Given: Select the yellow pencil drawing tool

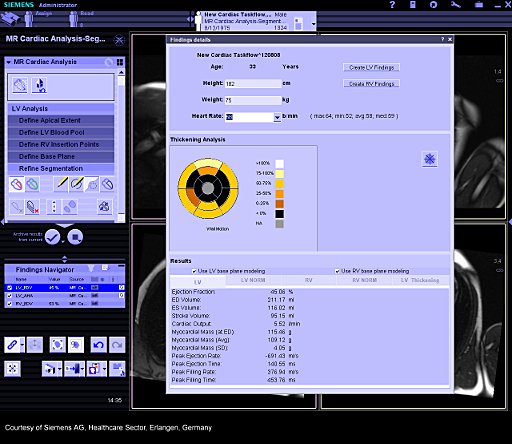Looking at the screenshot, I should (x=61, y=184).
